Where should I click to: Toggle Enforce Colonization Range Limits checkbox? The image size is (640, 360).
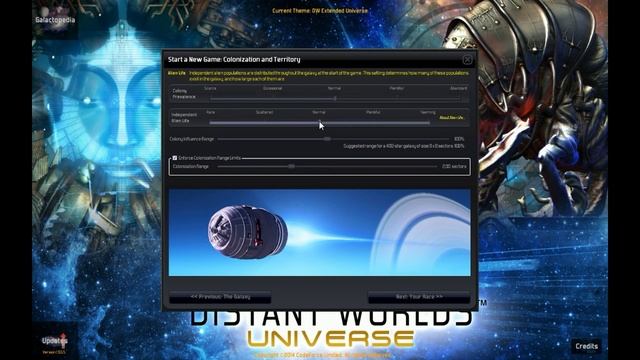click(175, 158)
